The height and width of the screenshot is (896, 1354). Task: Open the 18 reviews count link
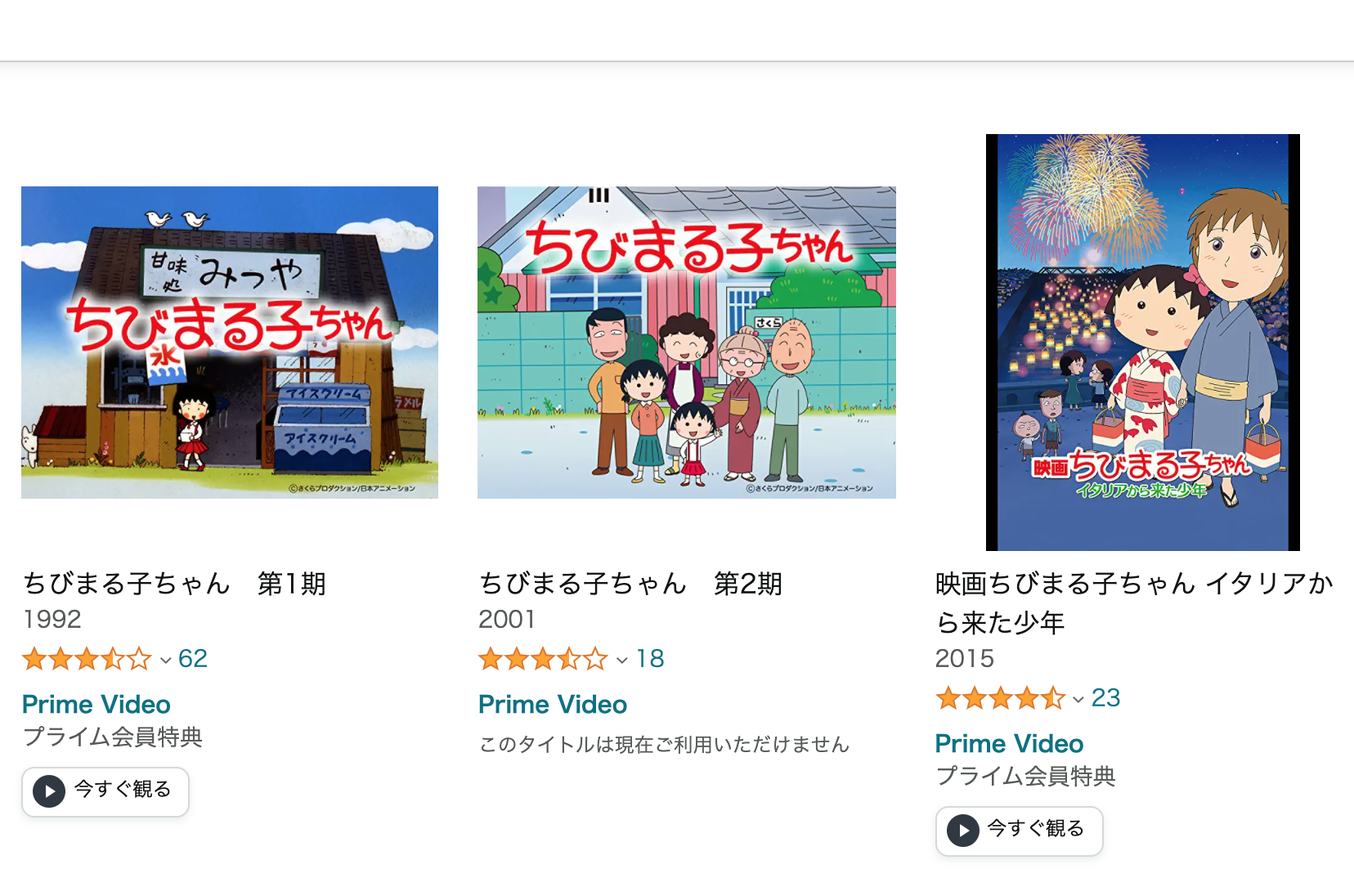pyautogui.click(x=650, y=659)
